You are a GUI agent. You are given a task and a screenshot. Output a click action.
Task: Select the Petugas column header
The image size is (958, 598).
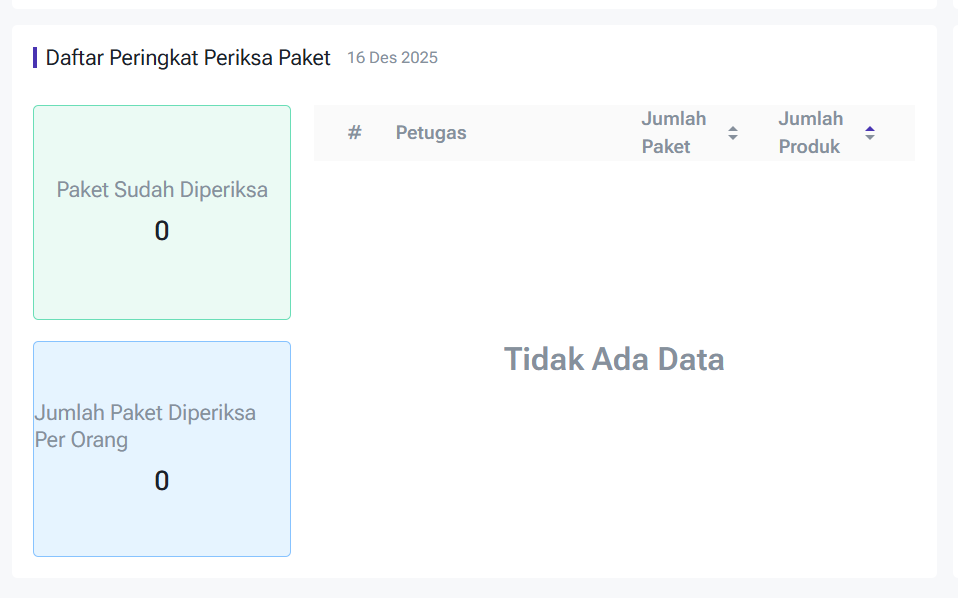tap(431, 133)
